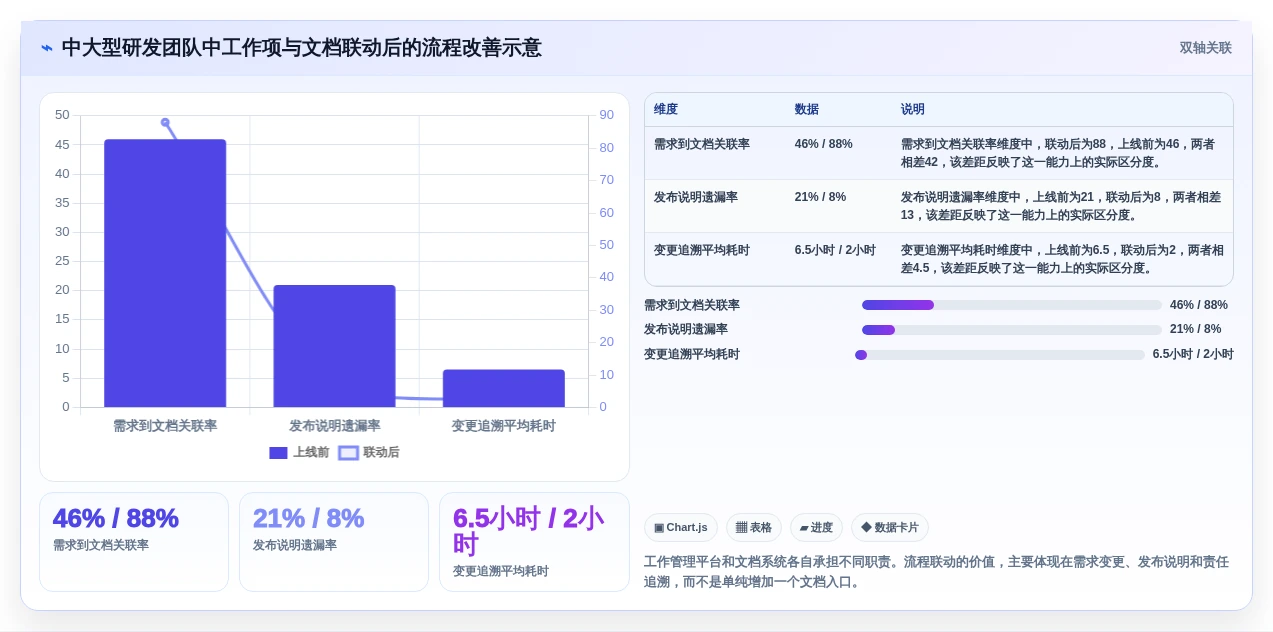Viewport: 1273px width, 632px height.
Task: Select the 表格 tag chip
Action: 754,528
